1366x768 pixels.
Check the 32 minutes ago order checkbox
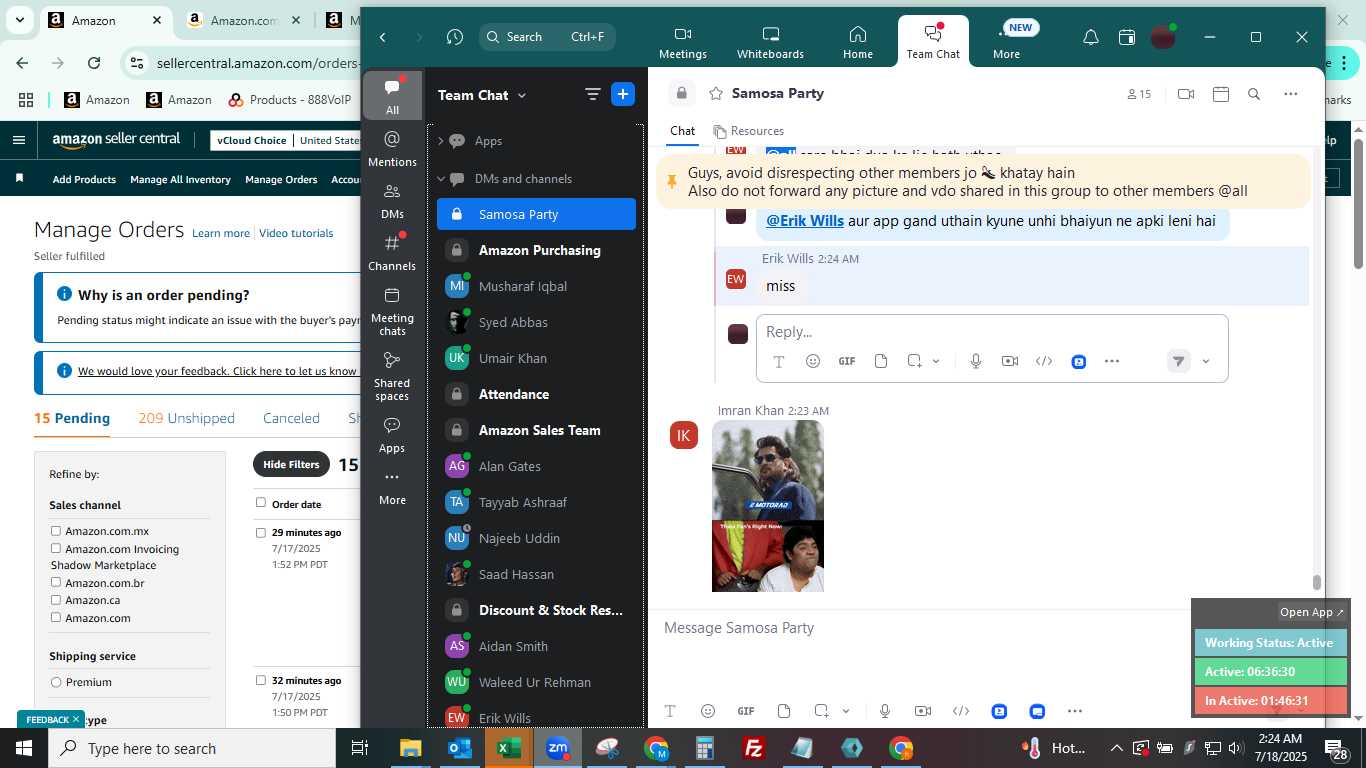pyautogui.click(x=261, y=680)
